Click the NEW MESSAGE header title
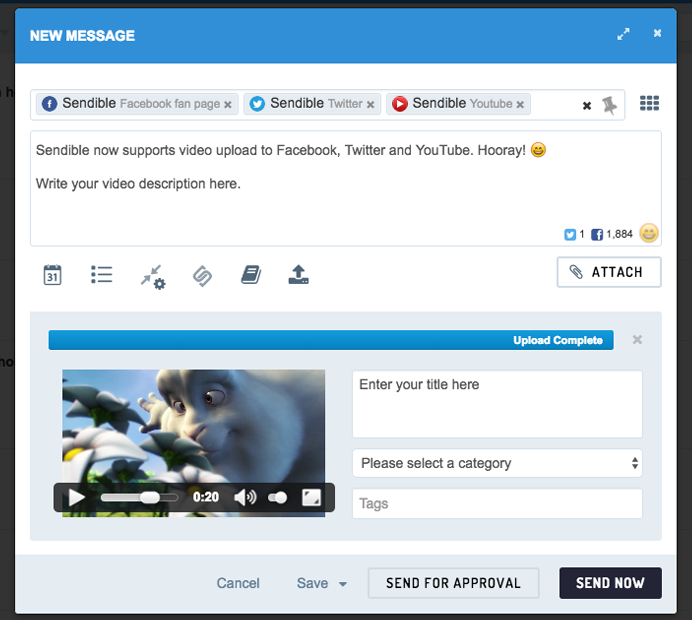The width and height of the screenshot is (692, 620). (x=83, y=36)
